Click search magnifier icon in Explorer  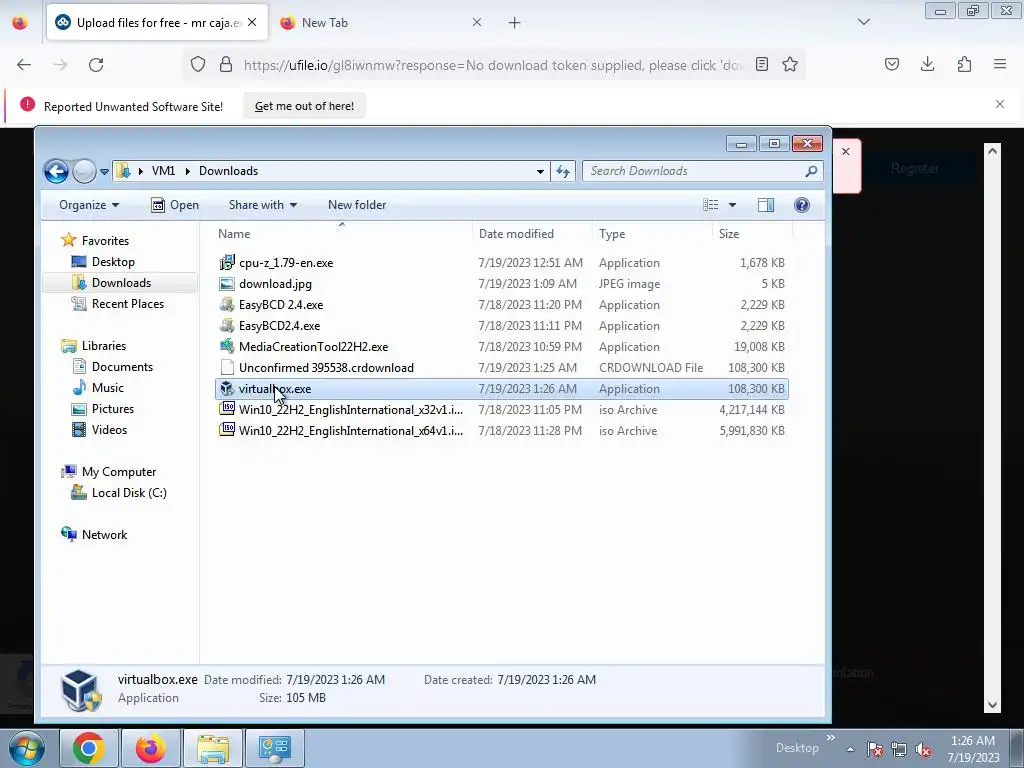coord(811,171)
